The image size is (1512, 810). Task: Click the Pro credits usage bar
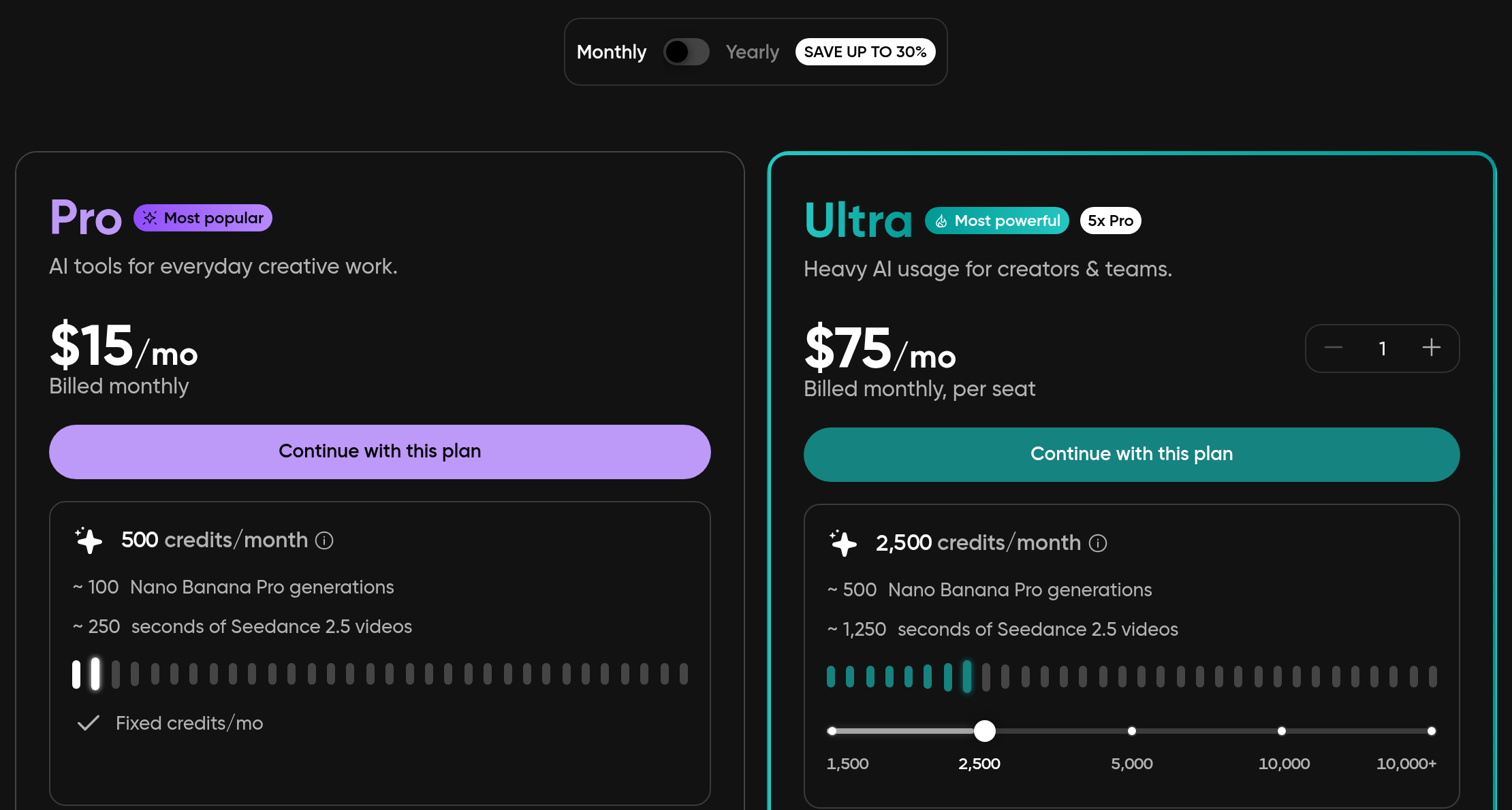pos(380,674)
